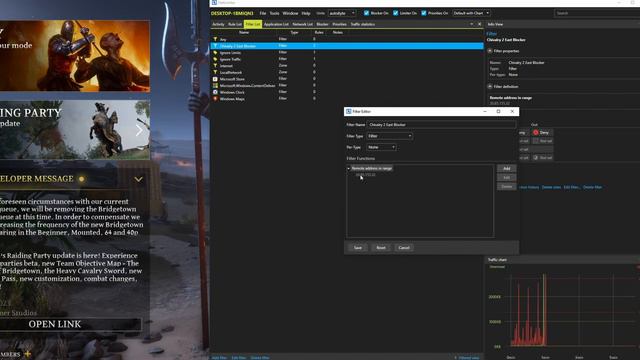Click the tag icon beside Ignore Traffic
640x360 pixels.
pyautogui.click(x=215, y=59)
